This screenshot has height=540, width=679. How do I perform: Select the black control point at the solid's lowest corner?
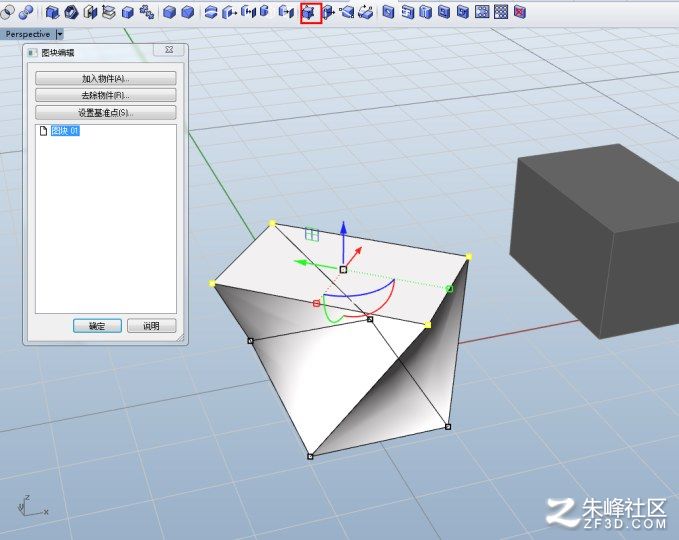pos(310,456)
